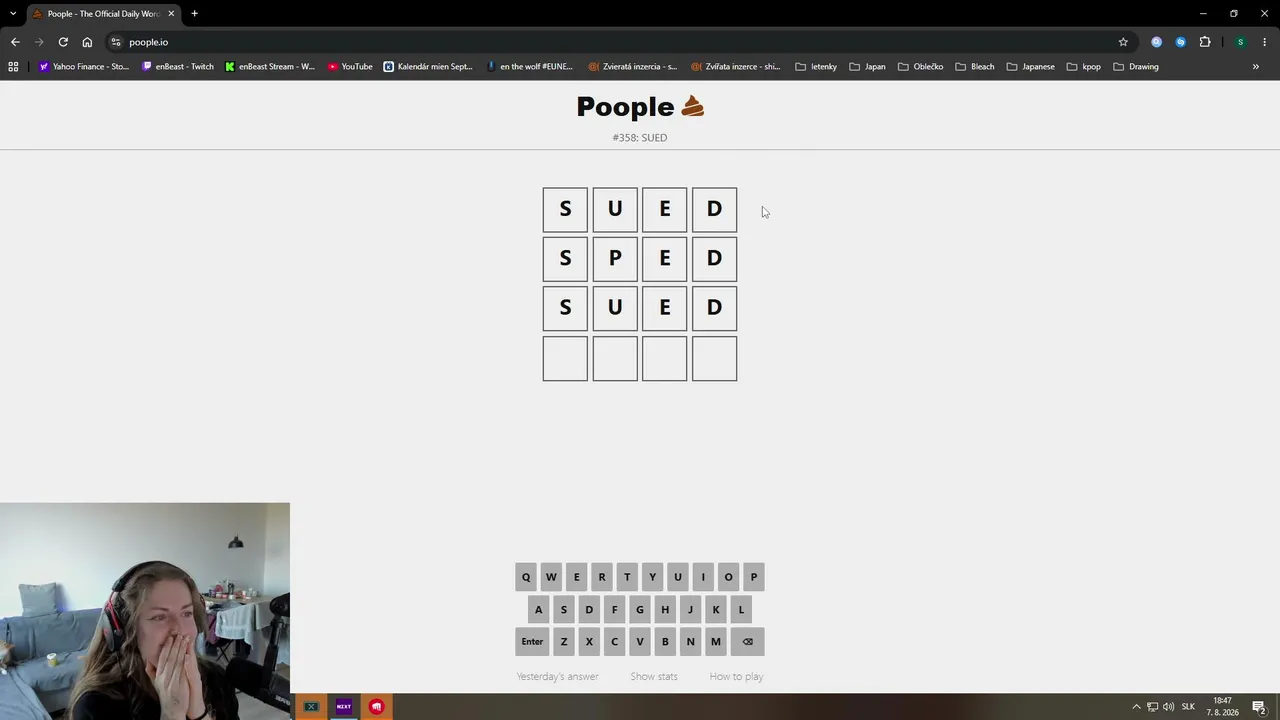The width and height of the screenshot is (1280, 720).
Task: Expand the letenky bookmark folder
Action: tap(816, 67)
